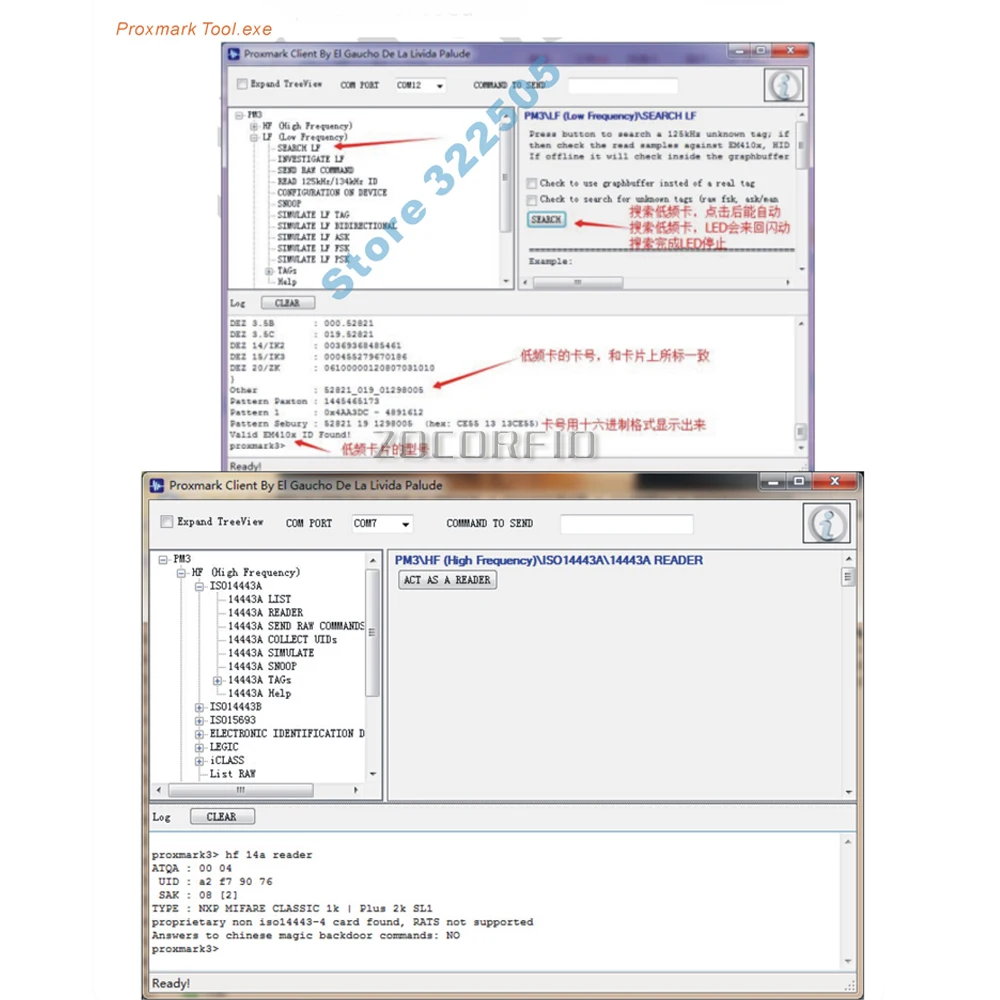1000x1000 pixels.
Task: Click the app icon in the lower window title bar
Action: click(x=157, y=485)
